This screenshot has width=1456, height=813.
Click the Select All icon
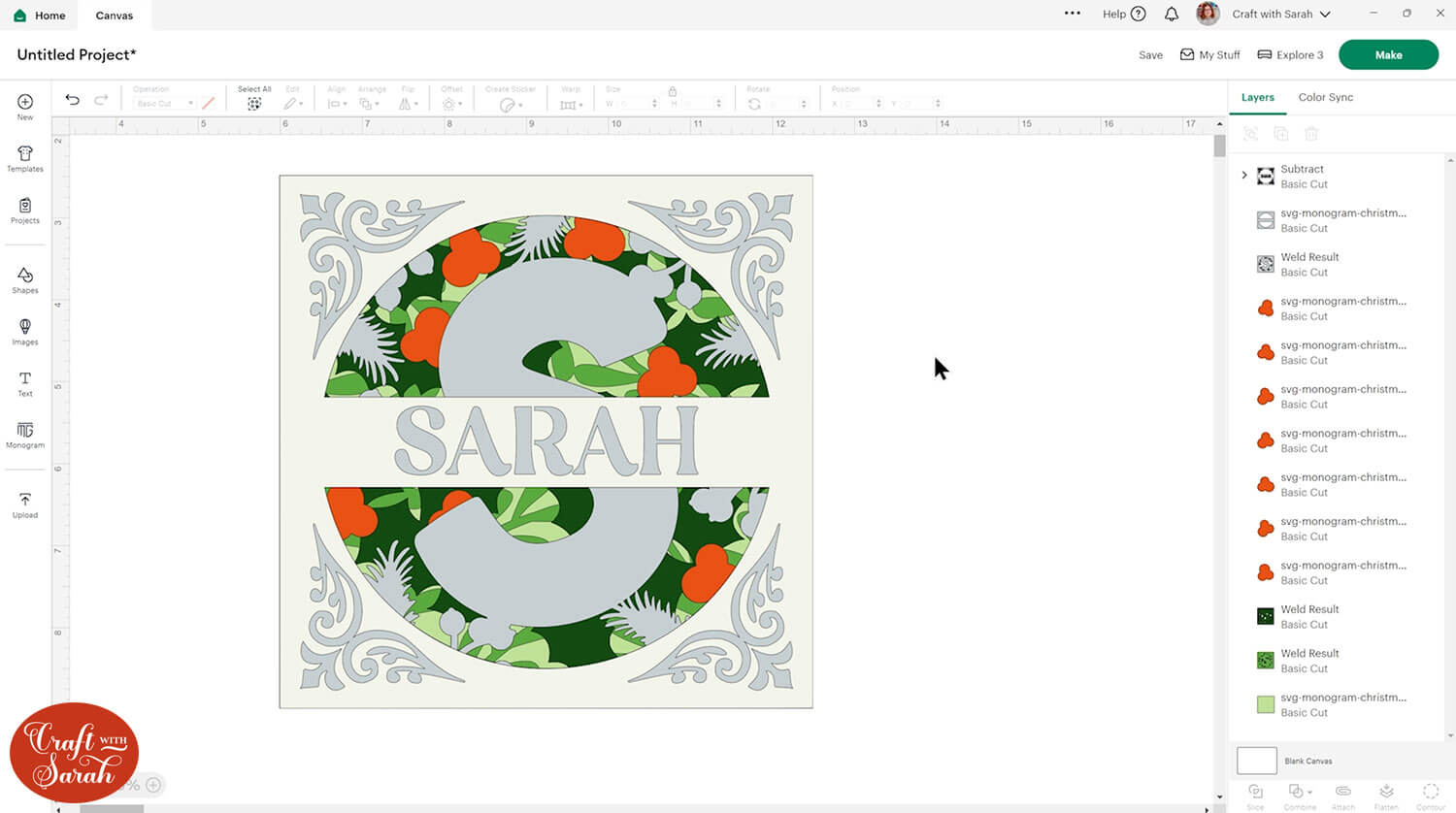(x=254, y=104)
